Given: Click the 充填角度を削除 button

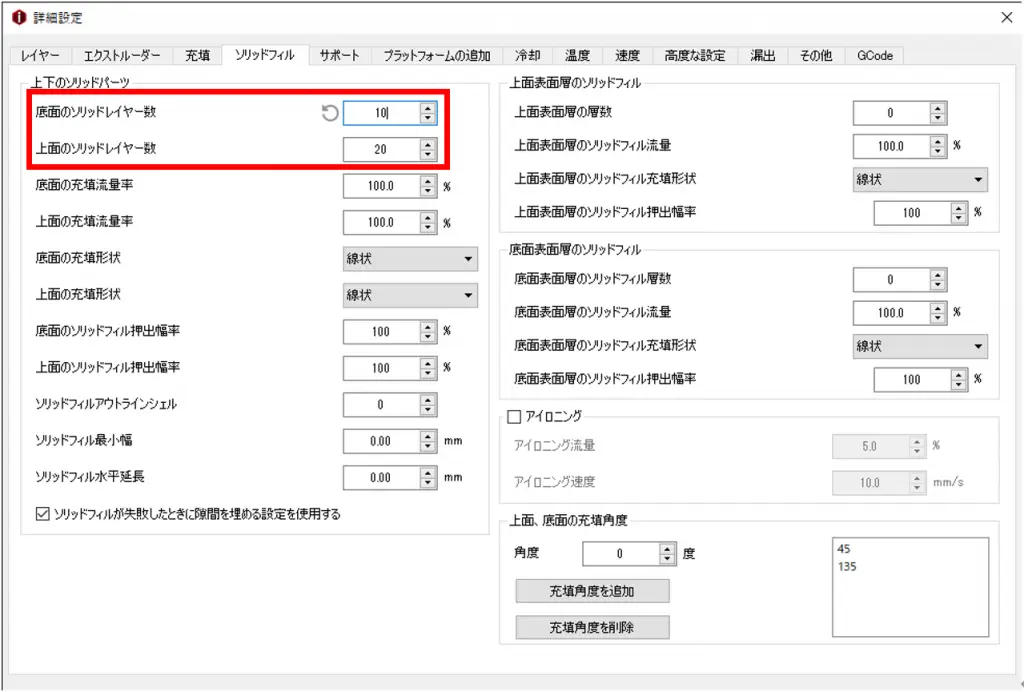Looking at the screenshot, I should pos(592,628).
